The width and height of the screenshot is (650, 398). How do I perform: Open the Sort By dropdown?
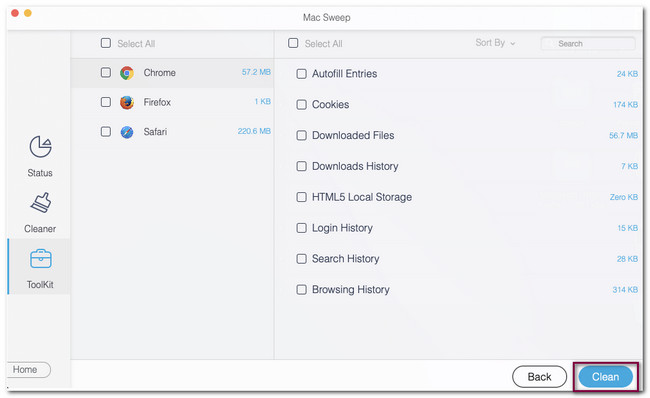click(x=495, y=43)
